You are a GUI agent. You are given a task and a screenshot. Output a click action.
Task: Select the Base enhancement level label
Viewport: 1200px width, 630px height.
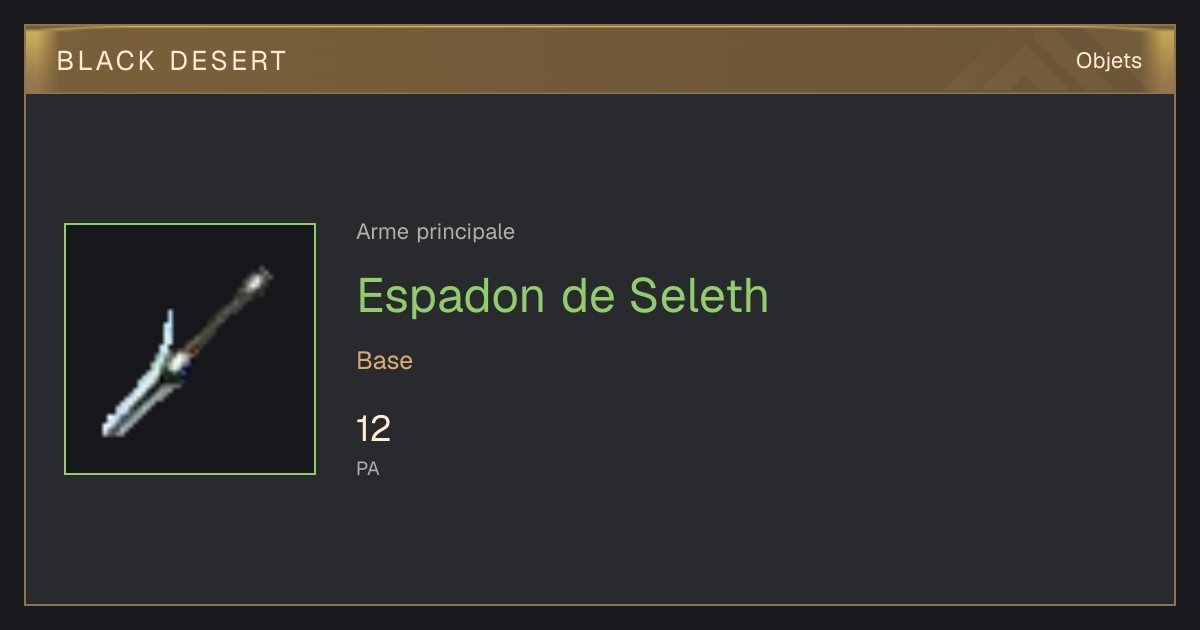pyautogui.click(x=385, y=361)
